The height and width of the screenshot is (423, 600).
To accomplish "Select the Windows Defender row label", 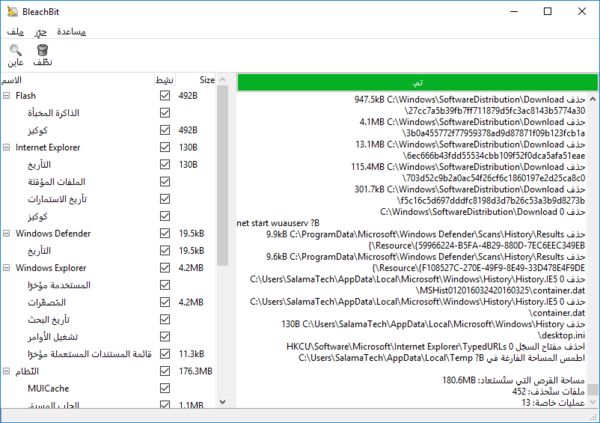I will (53, 234).
